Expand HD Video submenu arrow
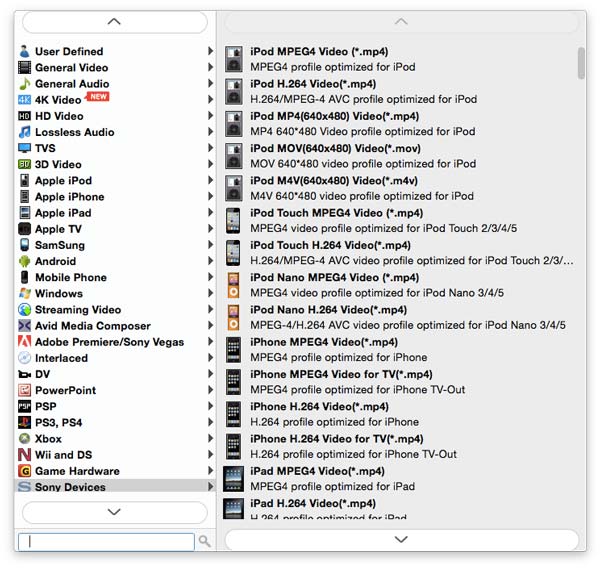 210,116
